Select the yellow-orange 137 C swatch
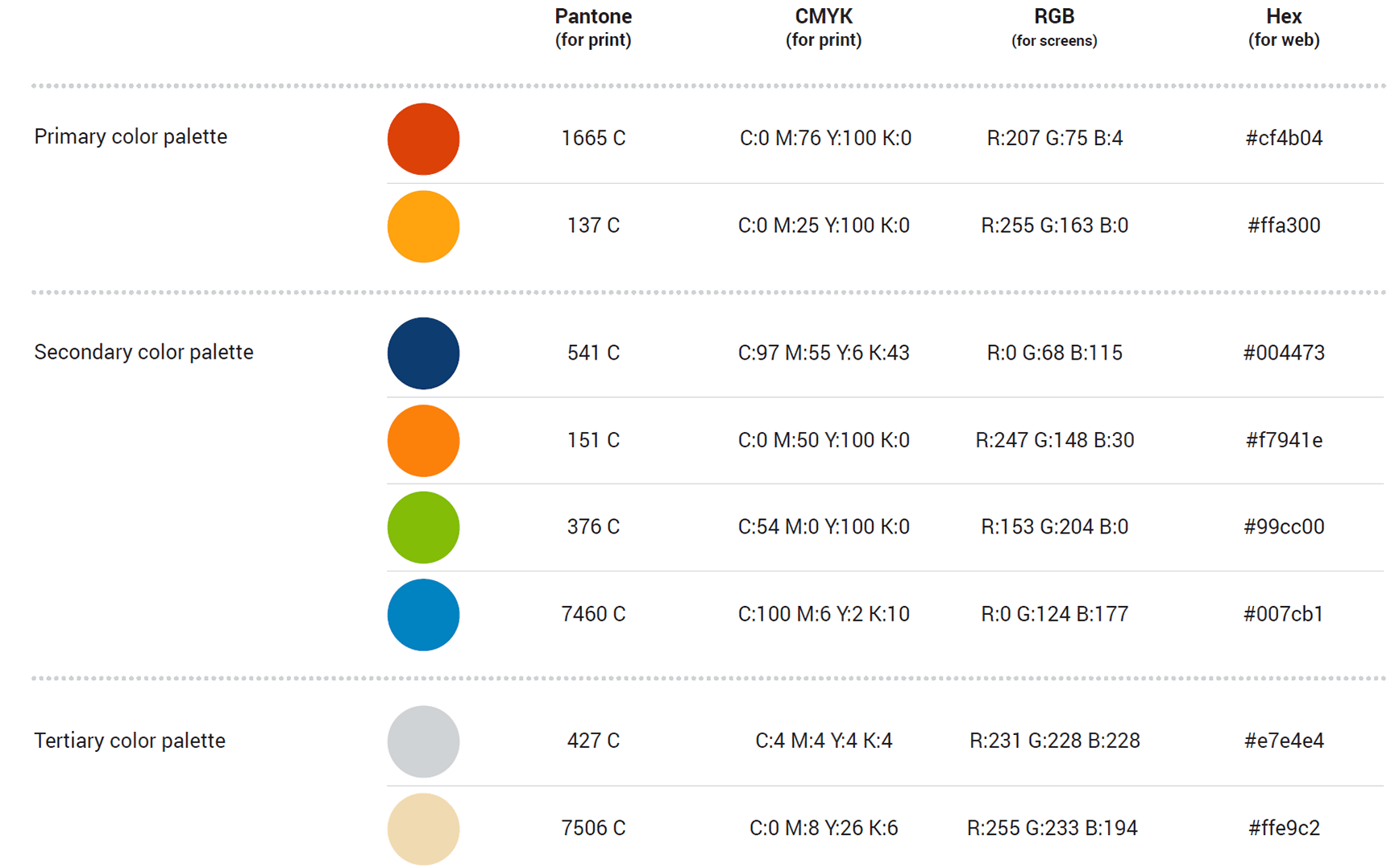 [423, 226]
